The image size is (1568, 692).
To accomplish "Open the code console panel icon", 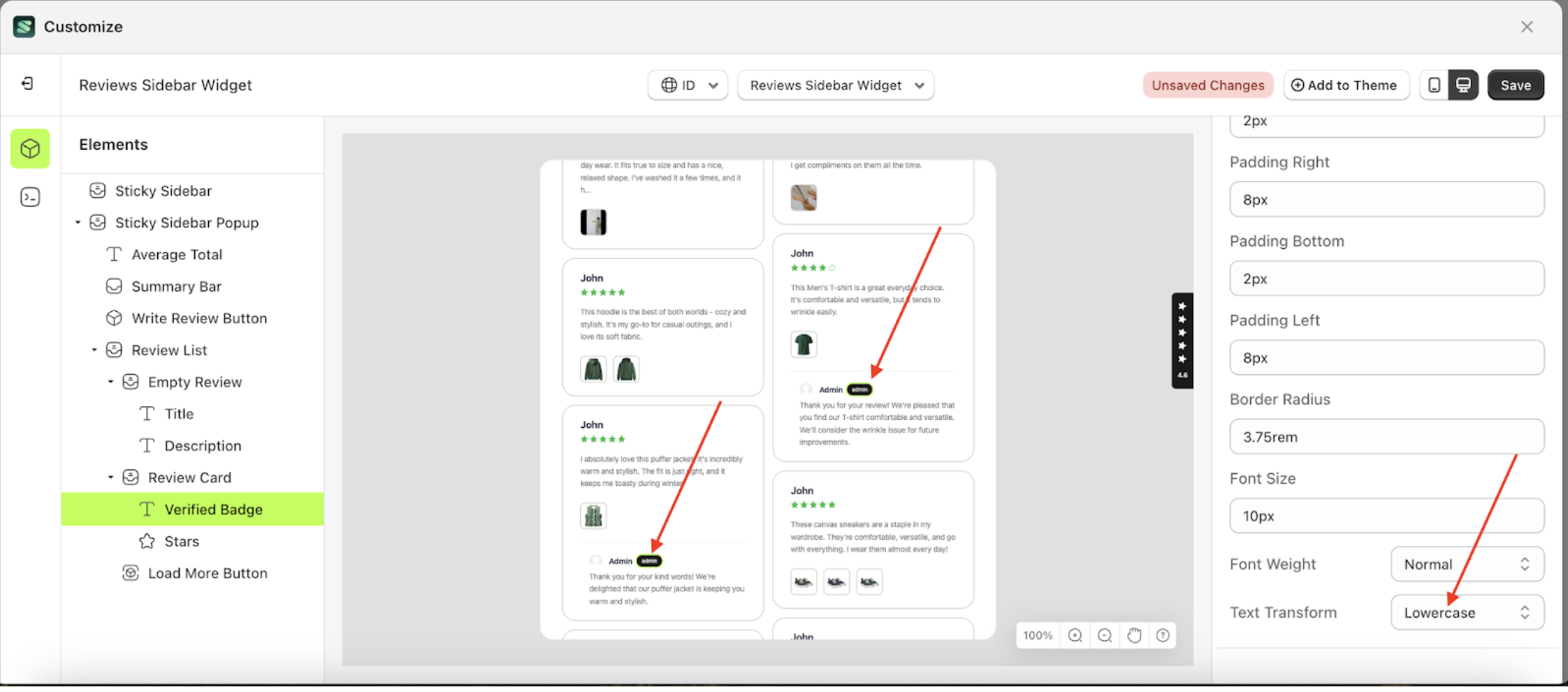I will point(30,197).
